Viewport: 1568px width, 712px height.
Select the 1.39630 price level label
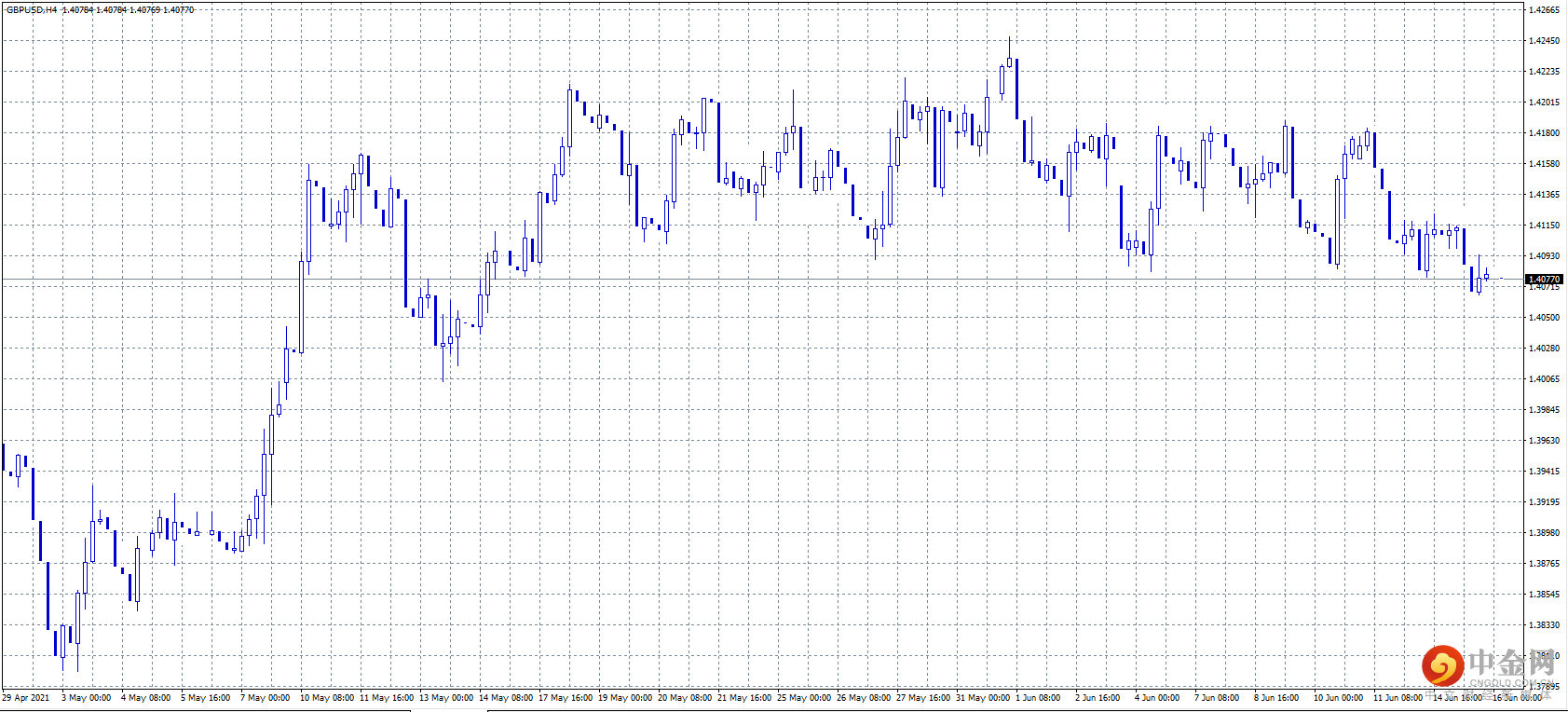pos(1544,441)
